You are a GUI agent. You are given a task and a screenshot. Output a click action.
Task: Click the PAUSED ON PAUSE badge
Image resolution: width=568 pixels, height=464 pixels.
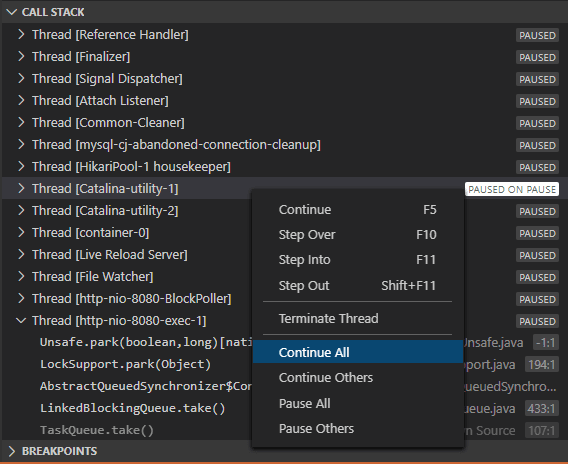tap(512, 189)
